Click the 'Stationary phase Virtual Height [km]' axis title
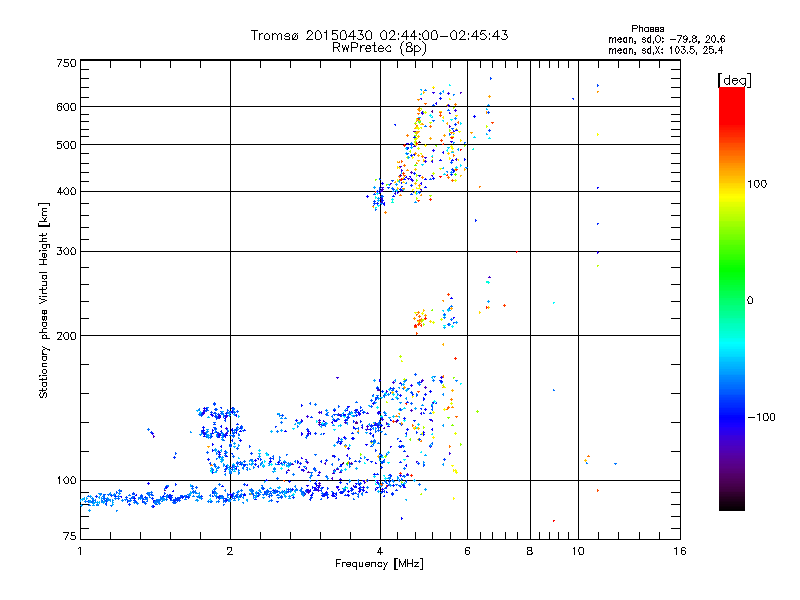Screen dimensions: 800x600 [44, 301]
